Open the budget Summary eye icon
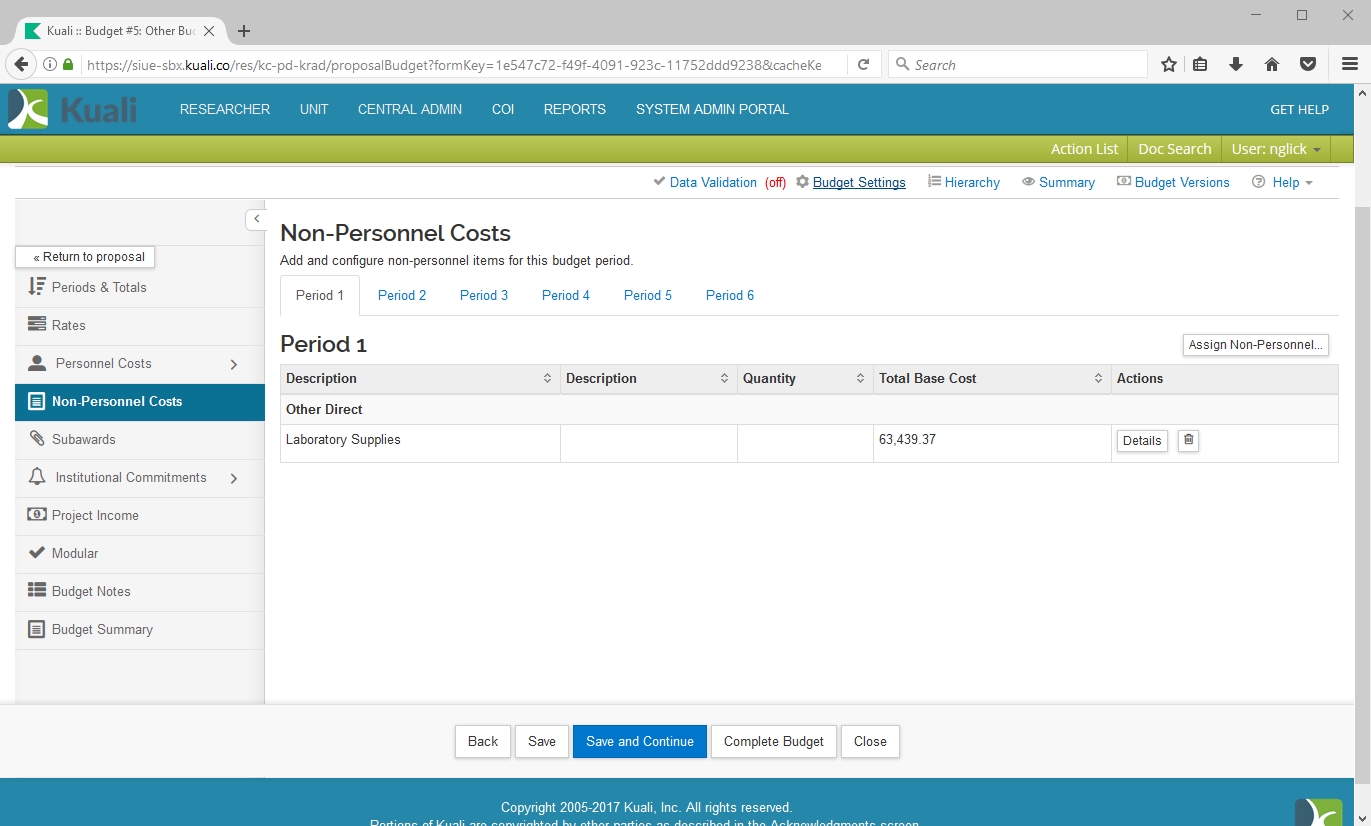Screen dimensions: 1371x826 1028,182
